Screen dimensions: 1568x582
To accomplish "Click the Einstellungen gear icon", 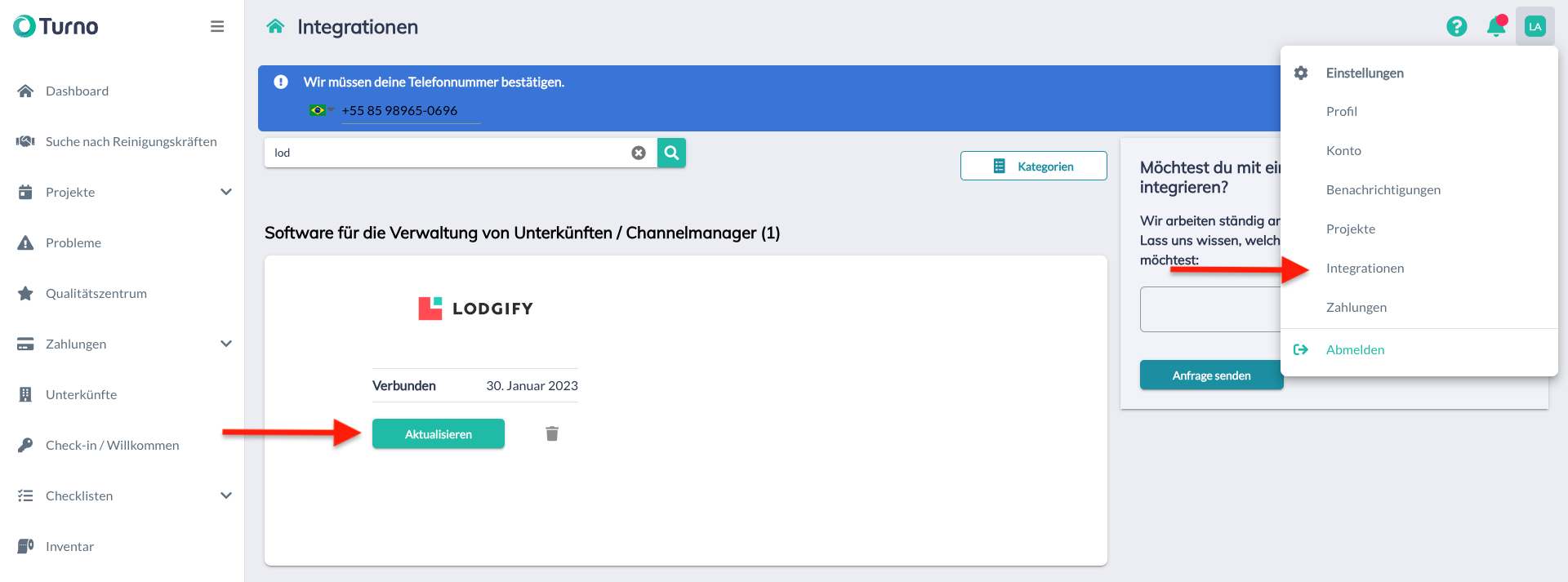I will [x=1301, y=73].
